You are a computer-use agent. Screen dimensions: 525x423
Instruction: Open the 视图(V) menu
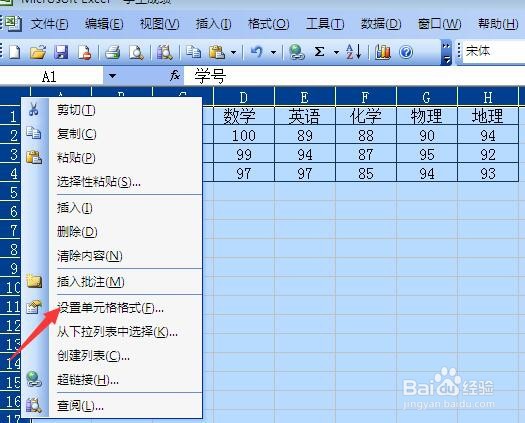click(x=159, y=24)
